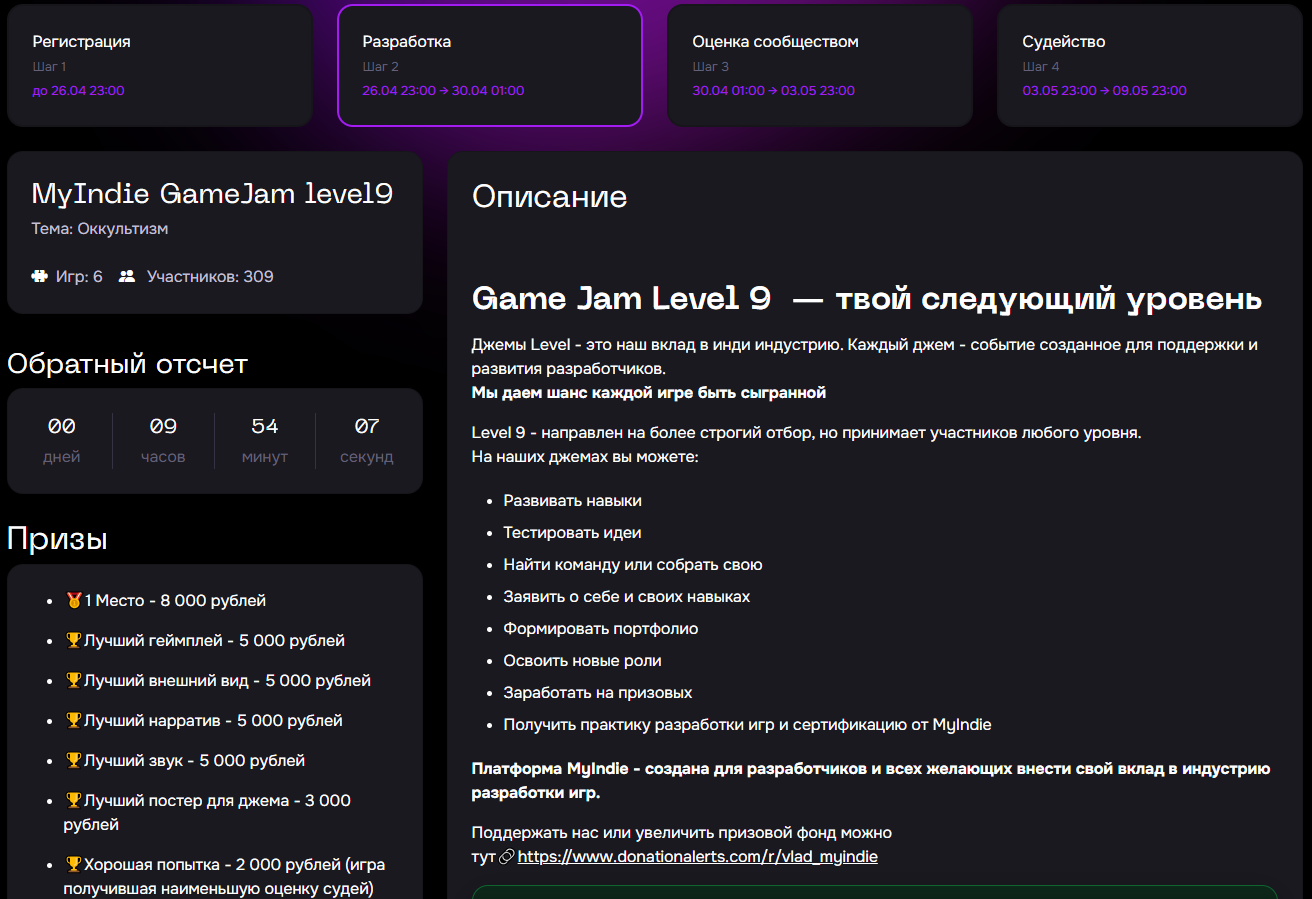1312x899 pixels.
Task: Click the "Формировать портфолио" list item
Action: (x=601, y=629)
